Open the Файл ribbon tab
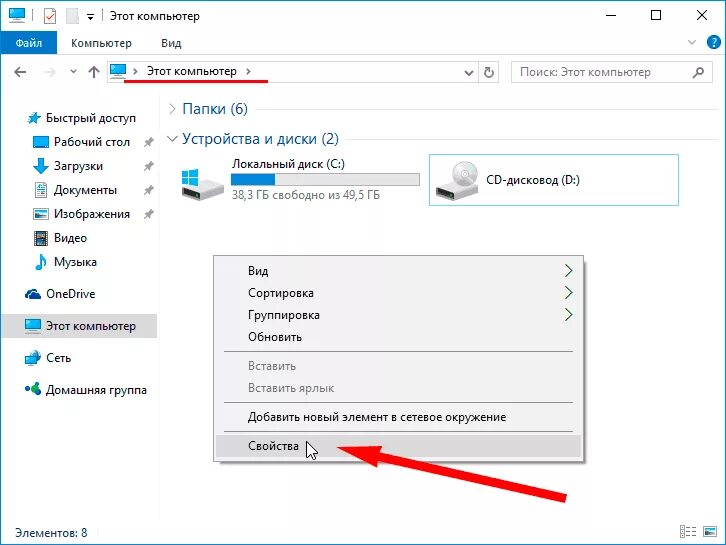Image resolution: width=726 pixels, height=545 pixels. click(29, 43)
